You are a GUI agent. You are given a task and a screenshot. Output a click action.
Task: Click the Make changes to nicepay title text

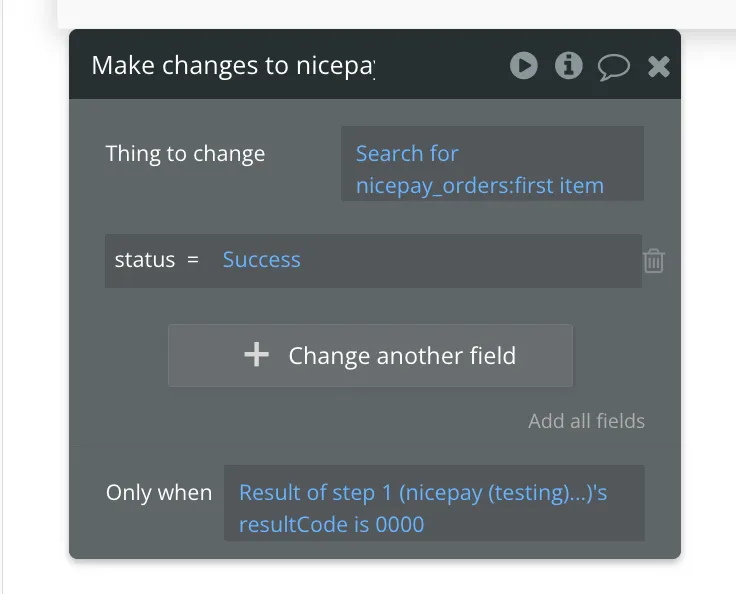click(x=233, y=66)
